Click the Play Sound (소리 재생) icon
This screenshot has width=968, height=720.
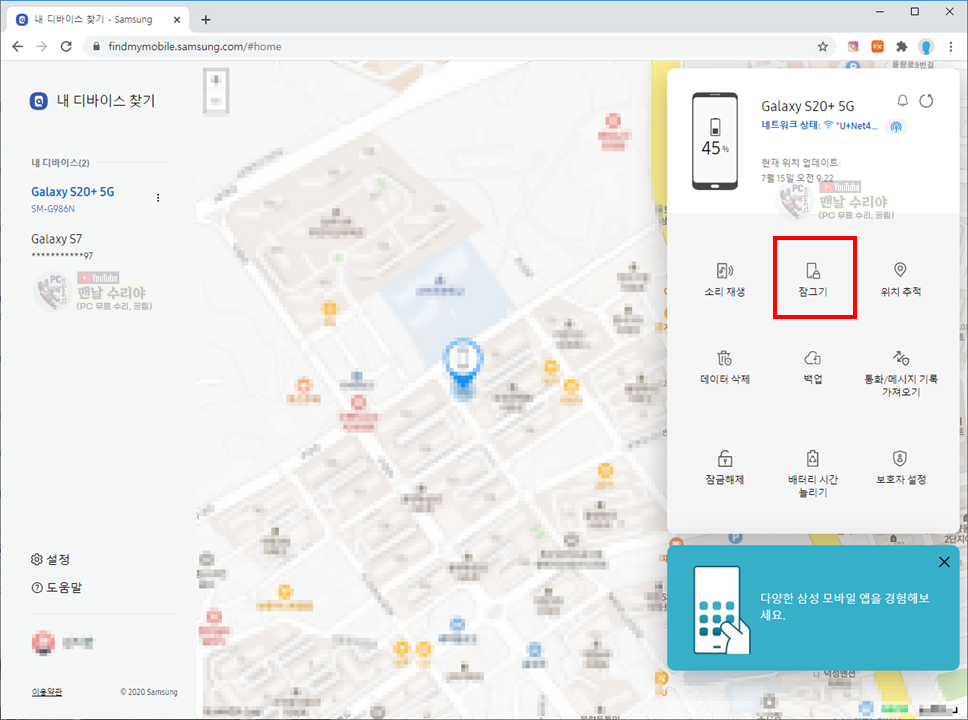click(724, 270)
